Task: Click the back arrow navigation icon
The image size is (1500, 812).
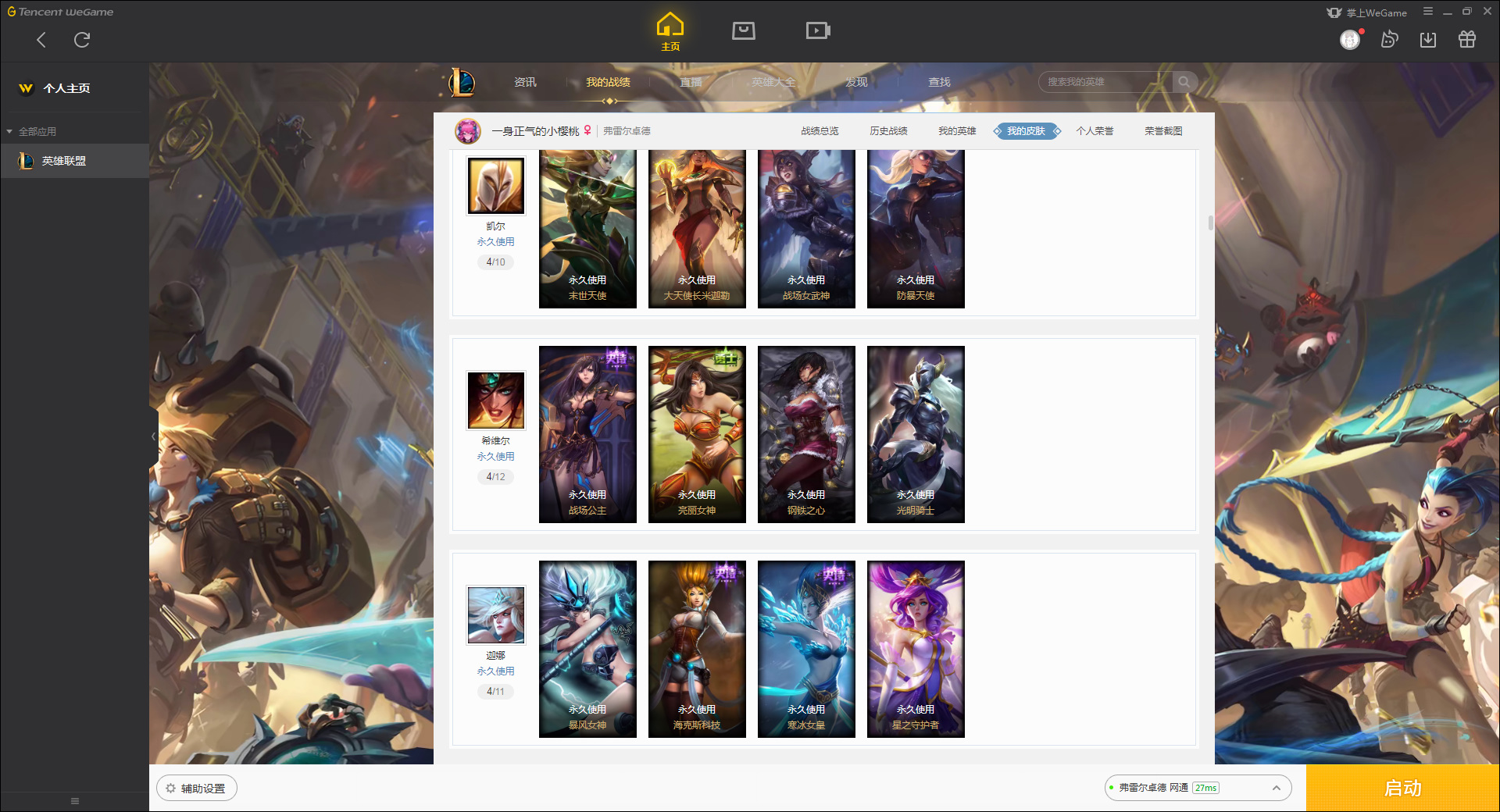Action: click(x=41, y=40)
